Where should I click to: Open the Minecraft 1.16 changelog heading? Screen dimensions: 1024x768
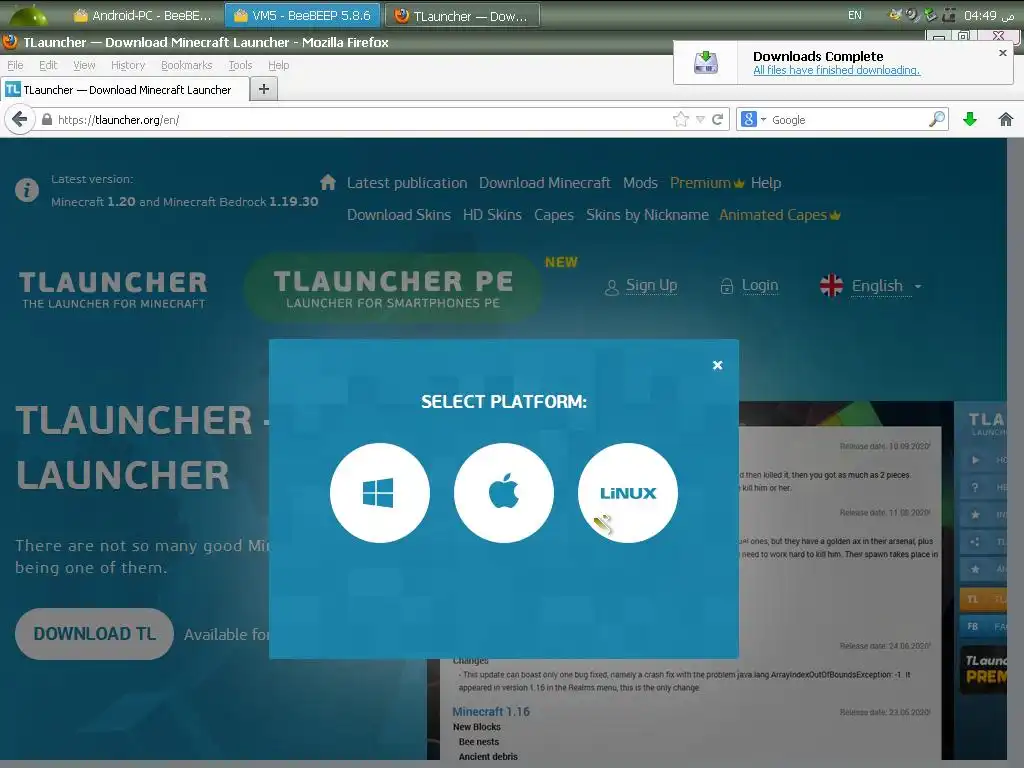(491, 712)
